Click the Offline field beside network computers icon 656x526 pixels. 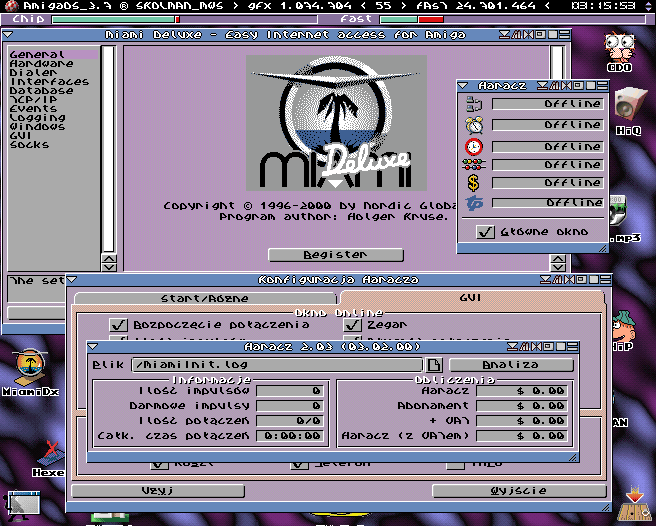pos(548,104)
